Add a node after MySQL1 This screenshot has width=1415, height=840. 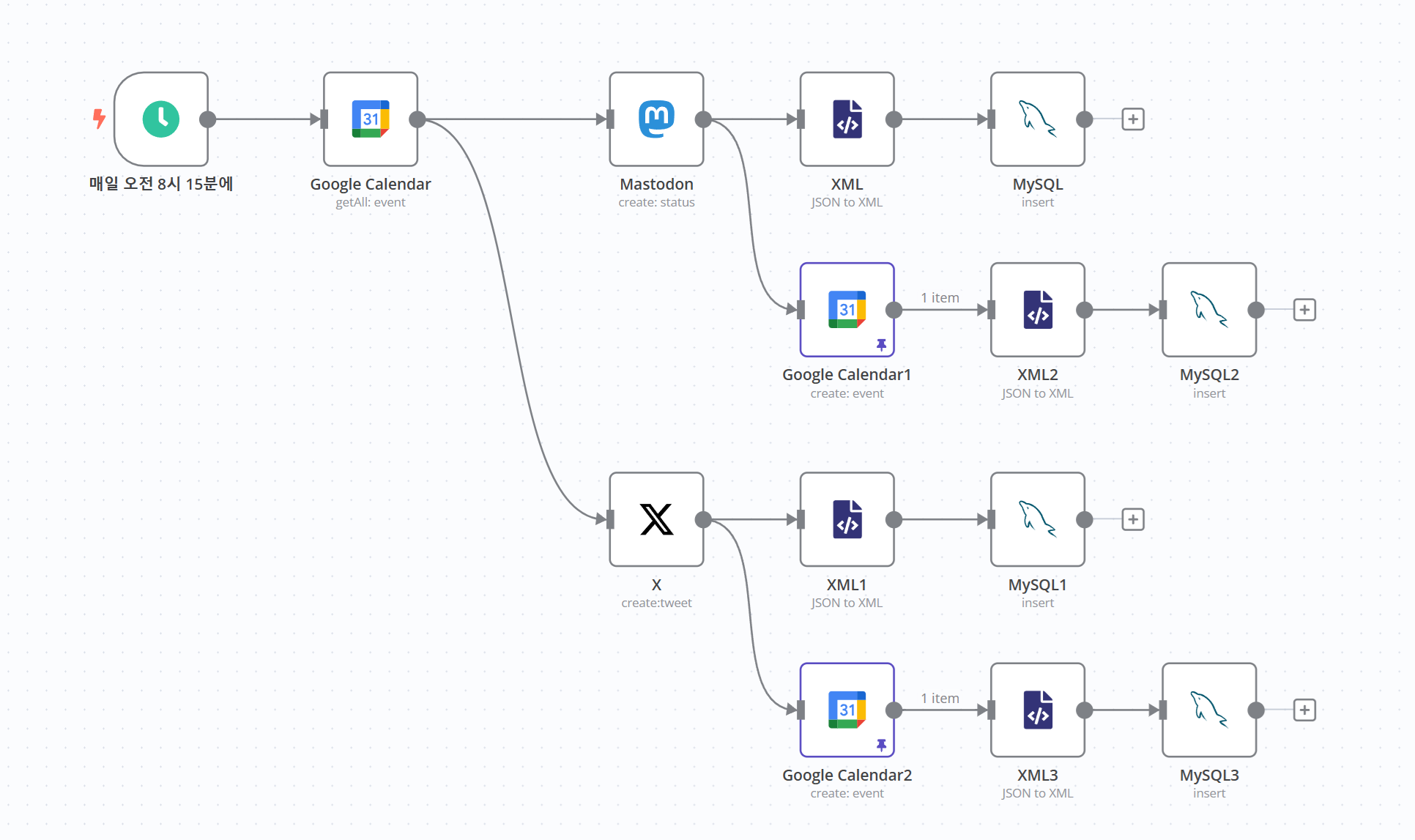click(1133, 519)
